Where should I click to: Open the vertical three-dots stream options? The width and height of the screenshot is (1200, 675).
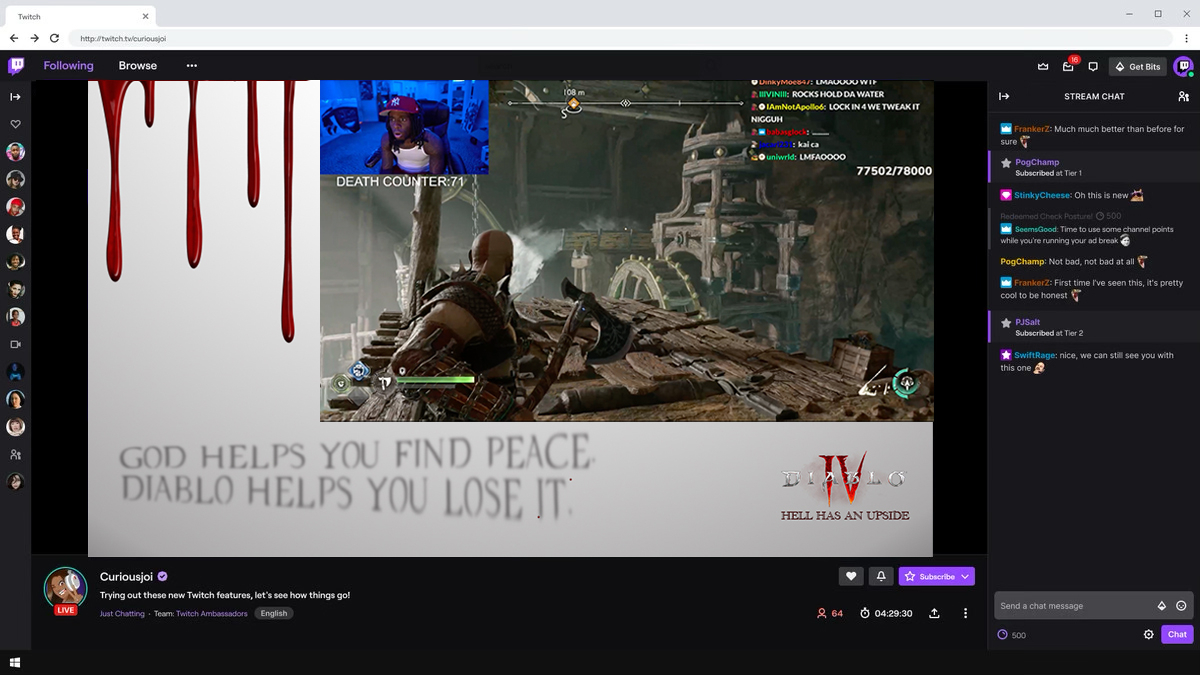pyautogui.click(x=965, y=613)
